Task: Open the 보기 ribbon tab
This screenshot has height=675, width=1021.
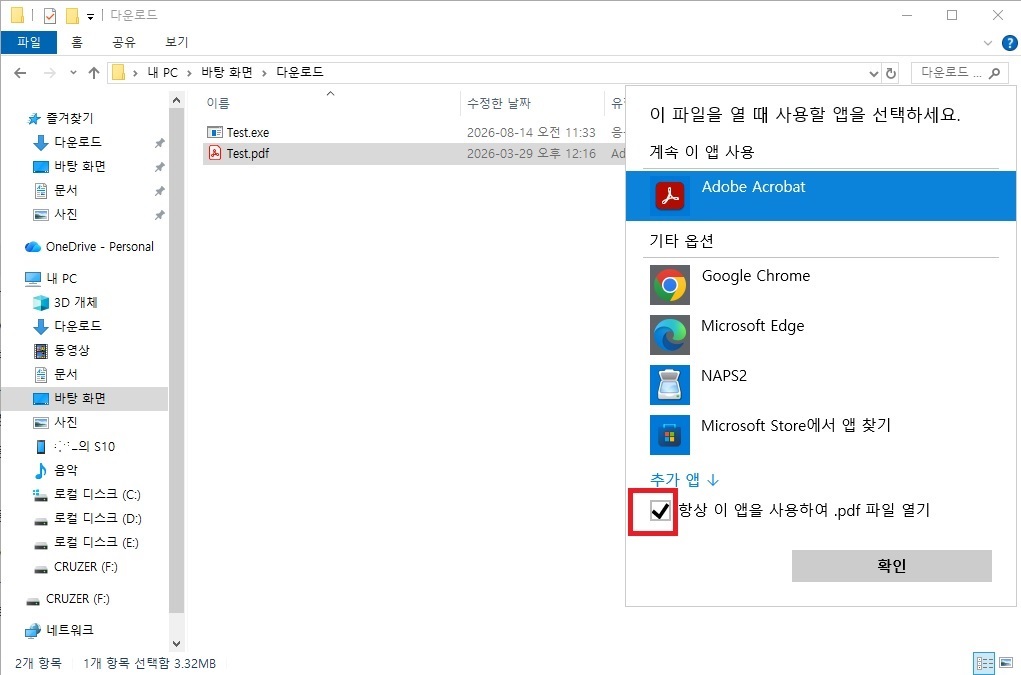Action: coord(176,42)
